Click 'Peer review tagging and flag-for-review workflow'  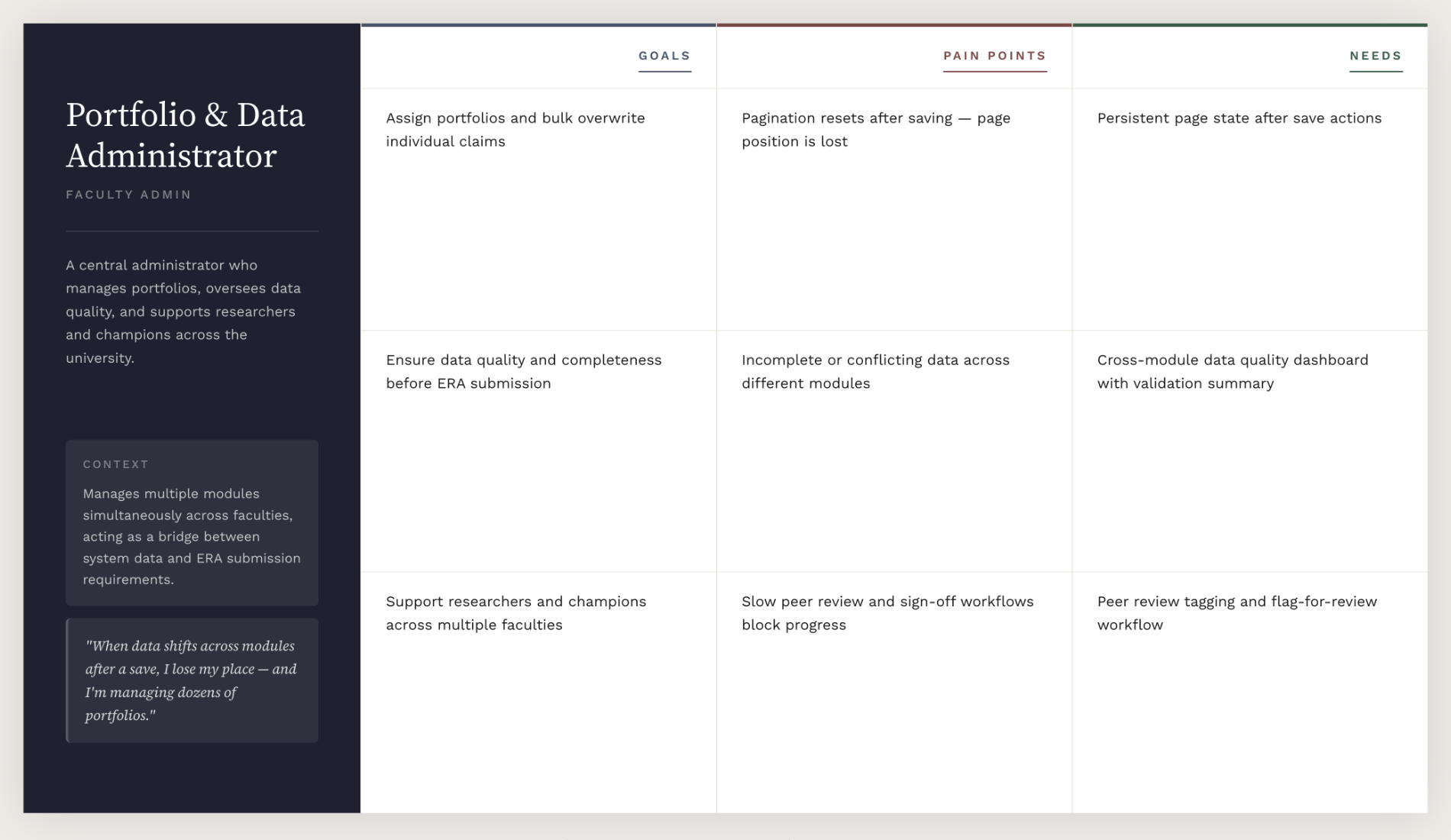click(1237, 613)
